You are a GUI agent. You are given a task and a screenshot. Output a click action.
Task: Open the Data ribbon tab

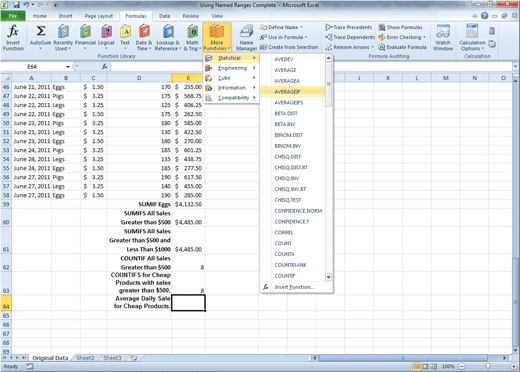pyautogui.click(x=164, y=16)
